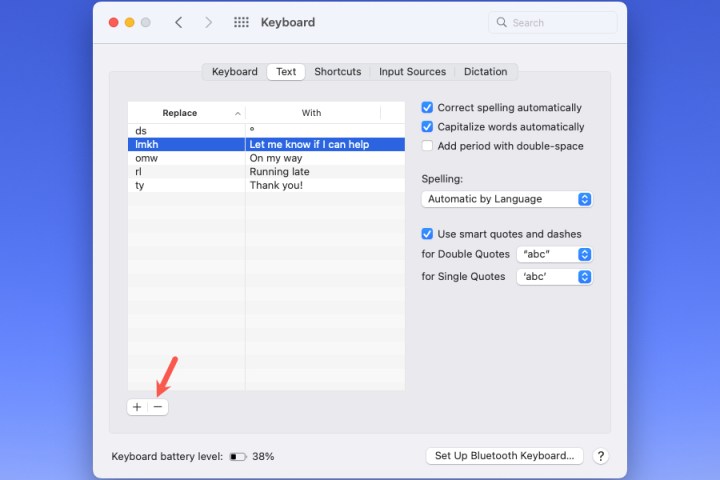Switch to the Shortcuts tab
The image size is (720, 480).
[337, 72]
